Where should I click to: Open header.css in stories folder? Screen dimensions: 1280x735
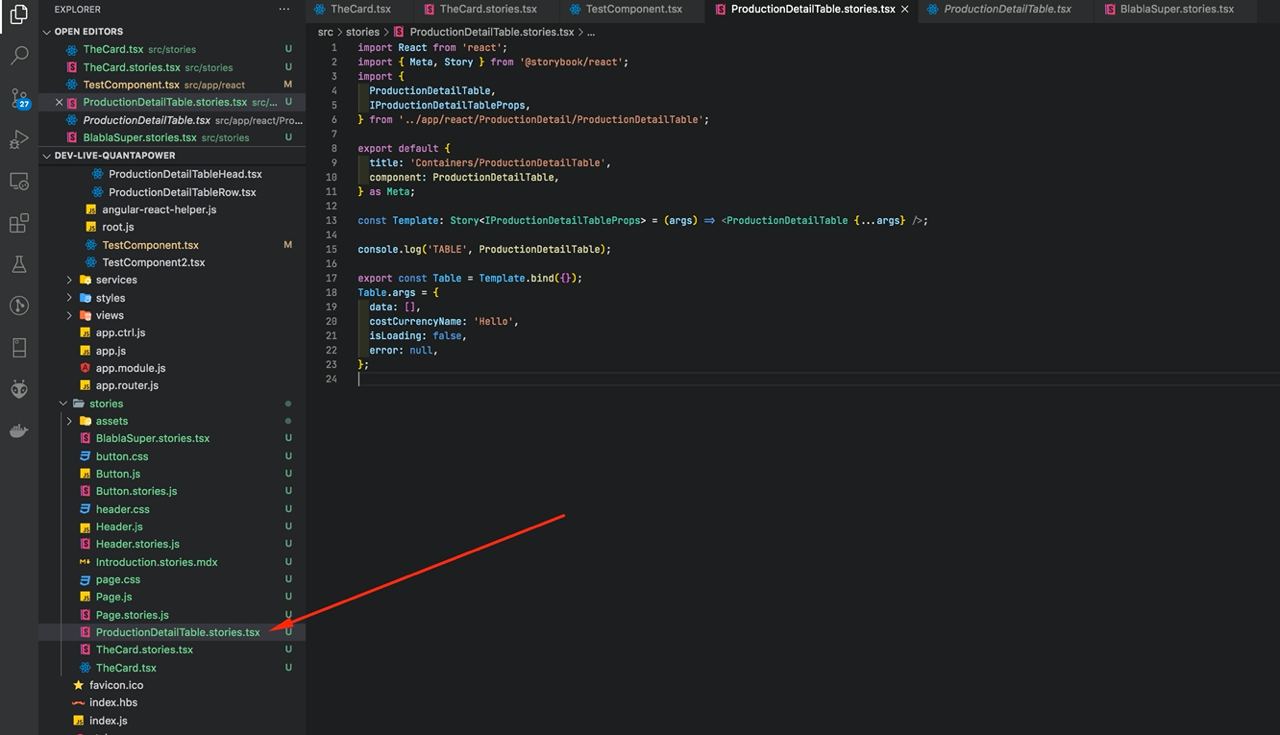tap(122, 509)
